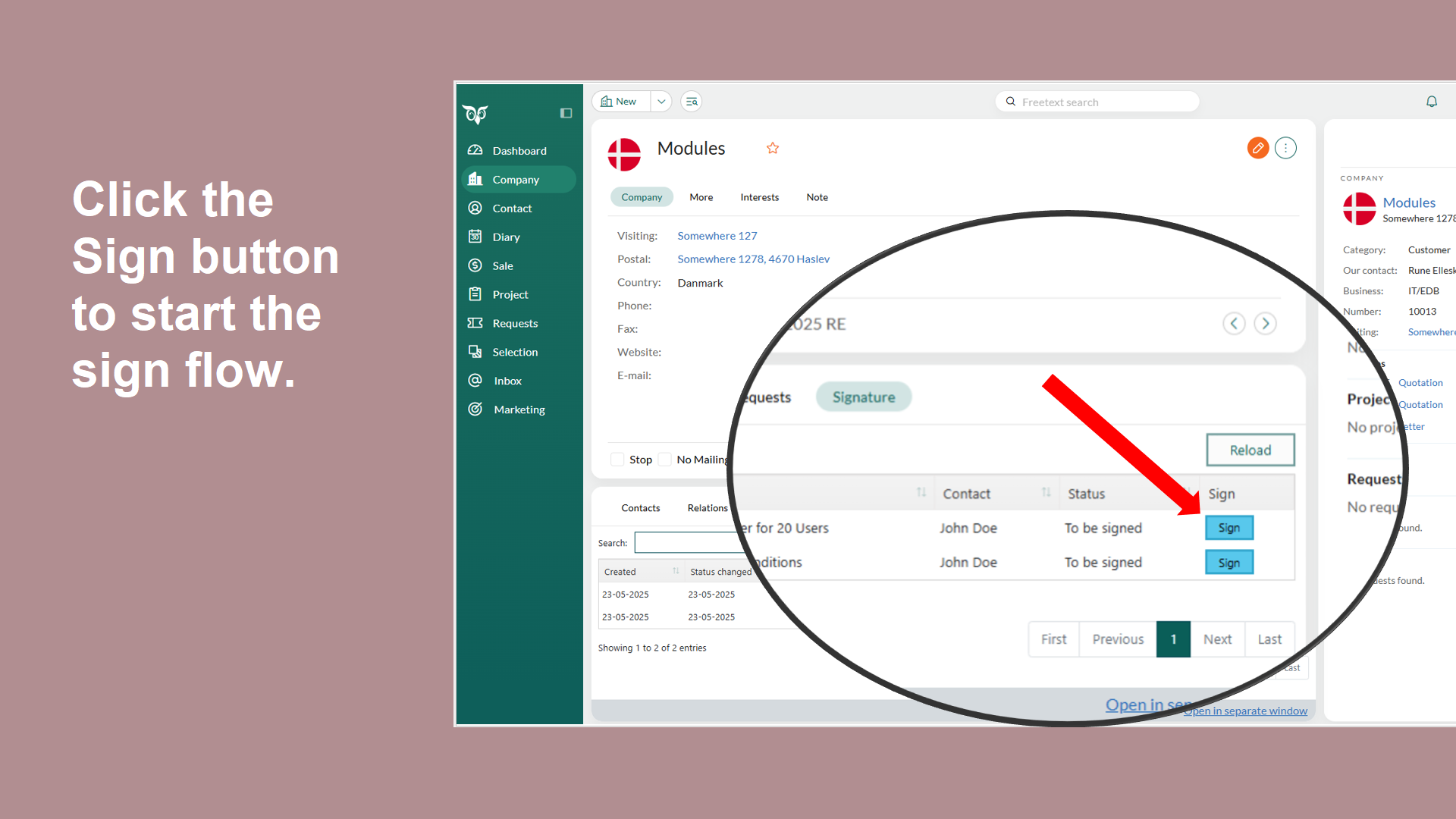Go to the Previous page
Screen dimensions: 1456x819
click(x=1118, y=639)
